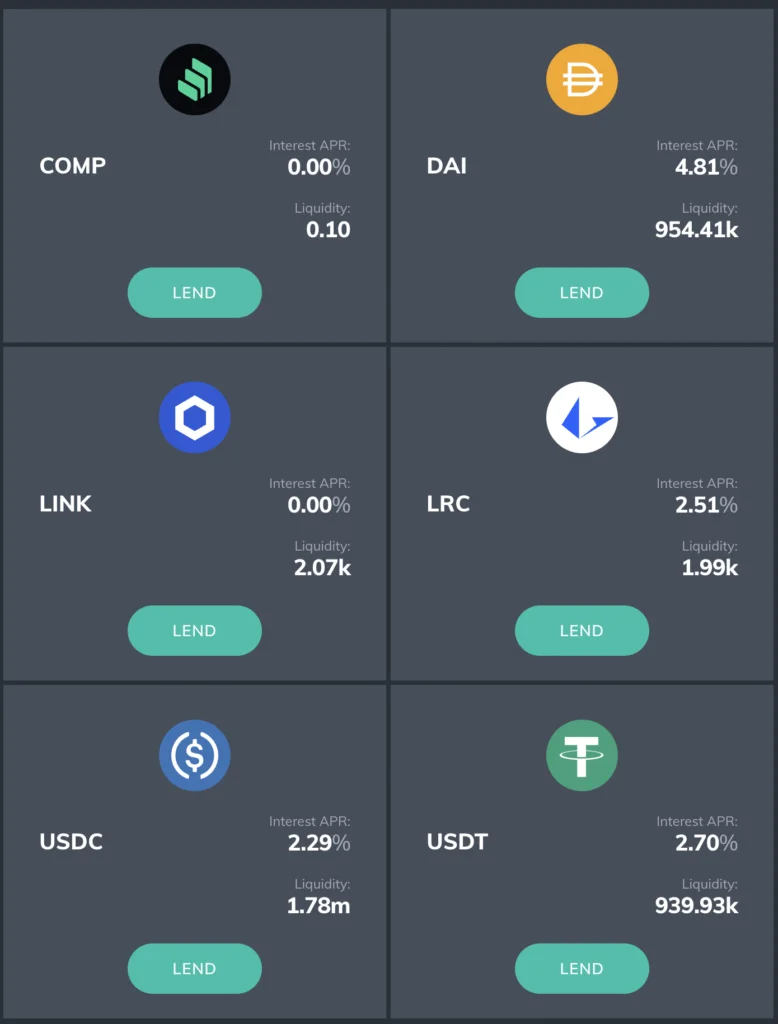This screenshot has width=778, height=1024.
Task: Click DAI liquidity 954.41k figure
Action: tap(697, 230)
